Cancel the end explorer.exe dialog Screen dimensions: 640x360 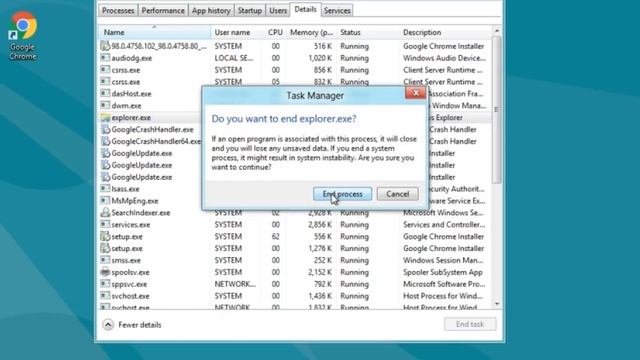(x=397, y=194)
